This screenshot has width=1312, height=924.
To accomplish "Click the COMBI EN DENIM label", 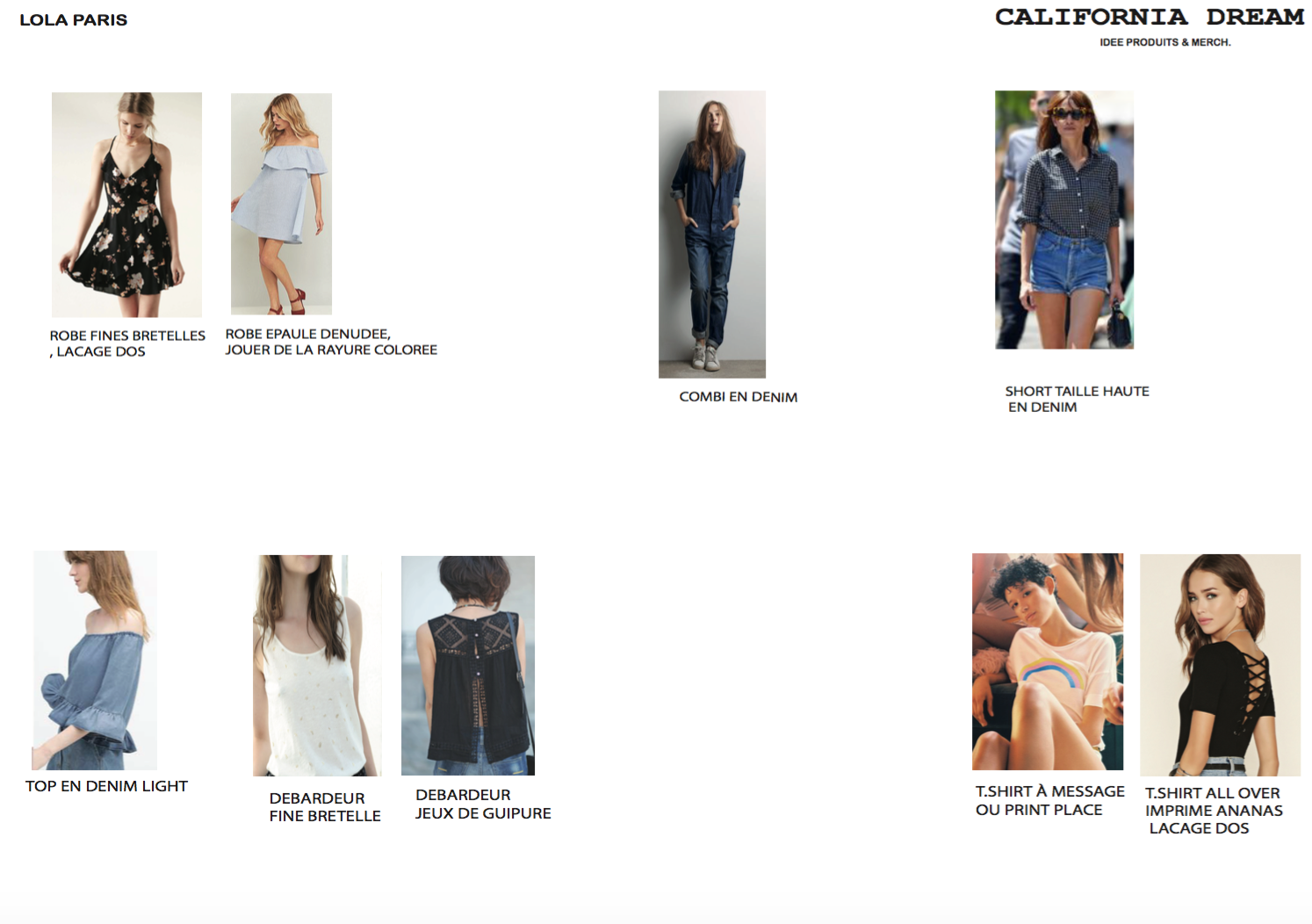I will tap(739, 397).
